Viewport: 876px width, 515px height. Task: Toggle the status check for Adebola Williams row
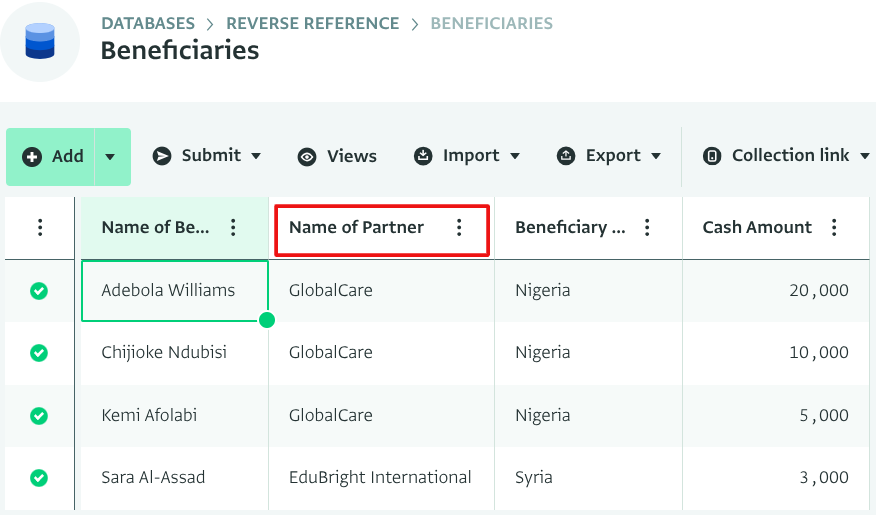point(39,291)
